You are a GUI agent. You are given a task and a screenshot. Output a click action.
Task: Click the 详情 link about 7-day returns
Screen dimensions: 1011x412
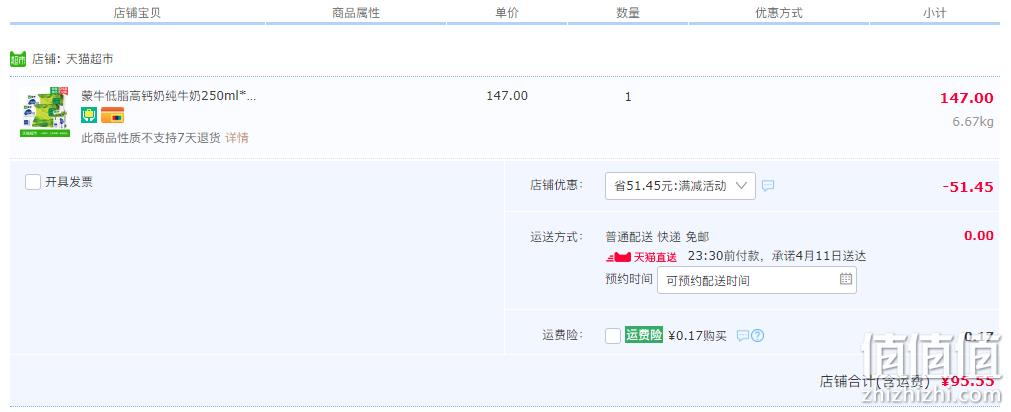point(237,138)
